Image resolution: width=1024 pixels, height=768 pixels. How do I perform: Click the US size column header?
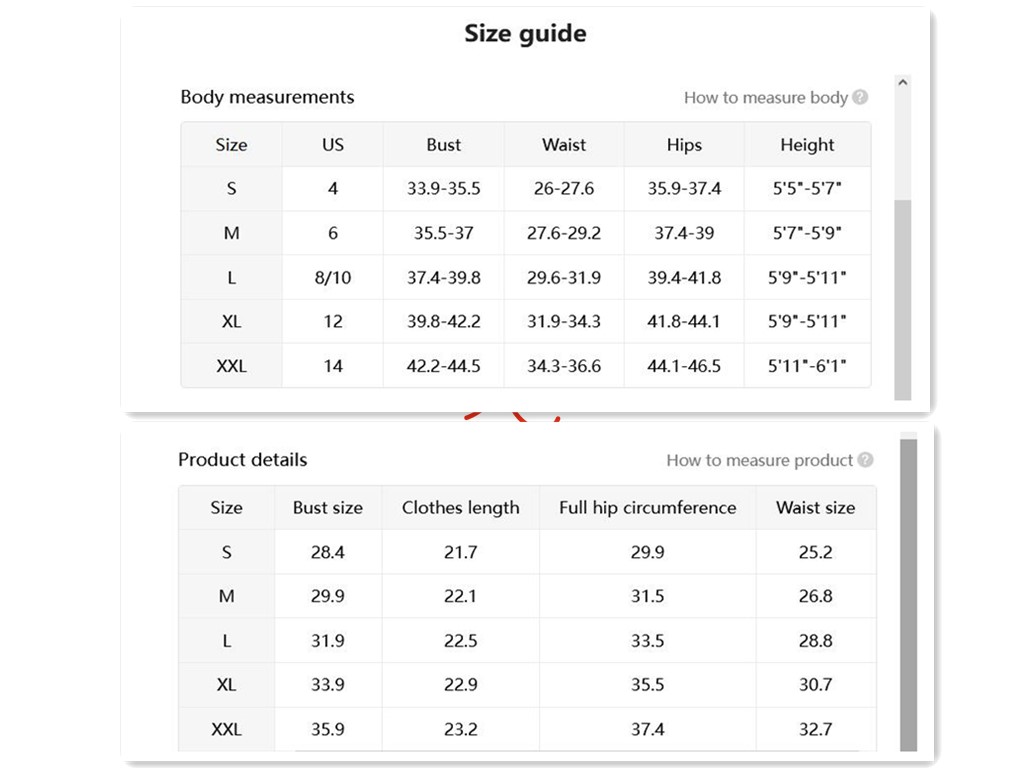(x=333, y=145)
